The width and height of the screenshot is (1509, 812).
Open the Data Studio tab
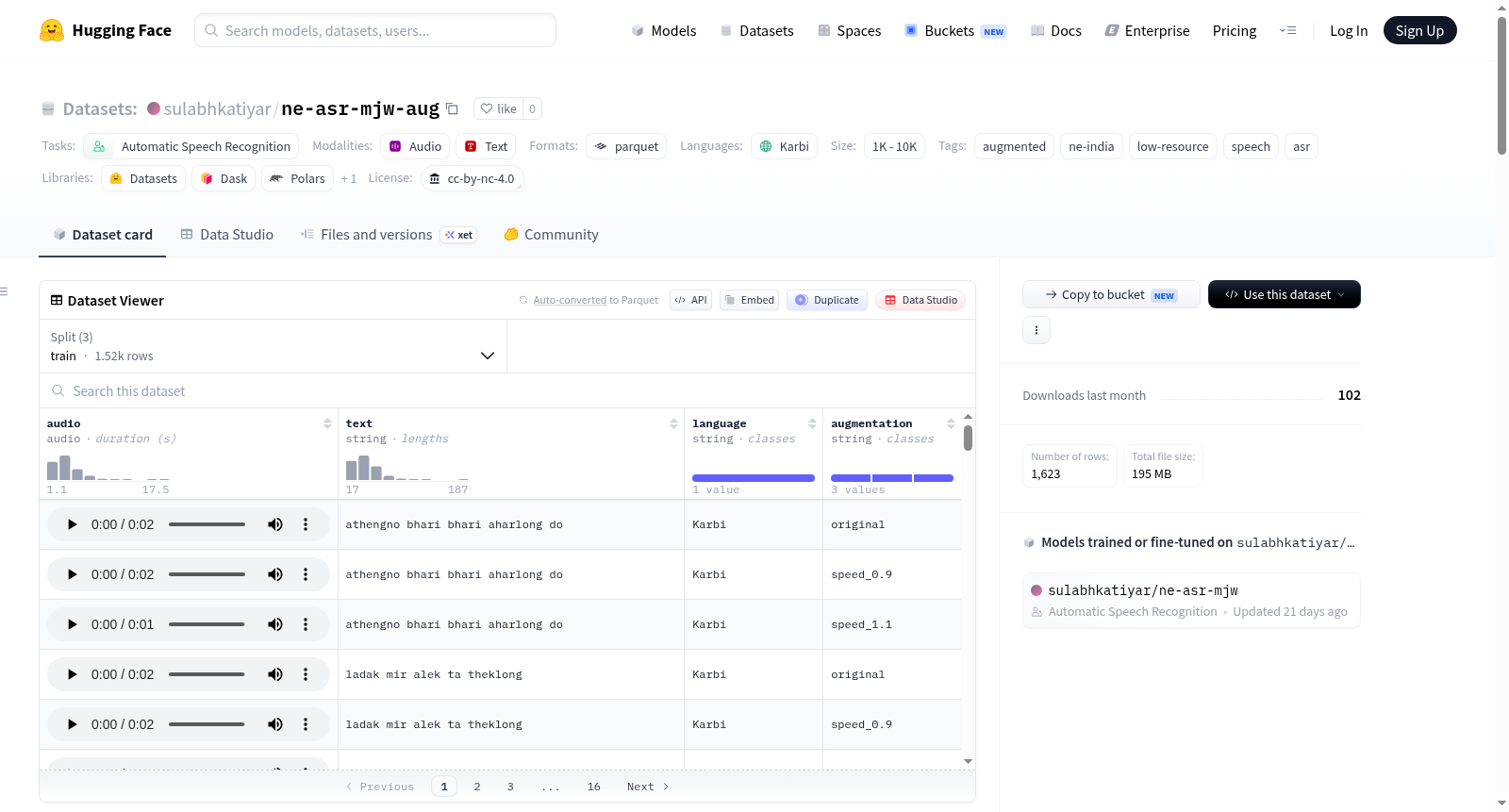coord(227,235)
